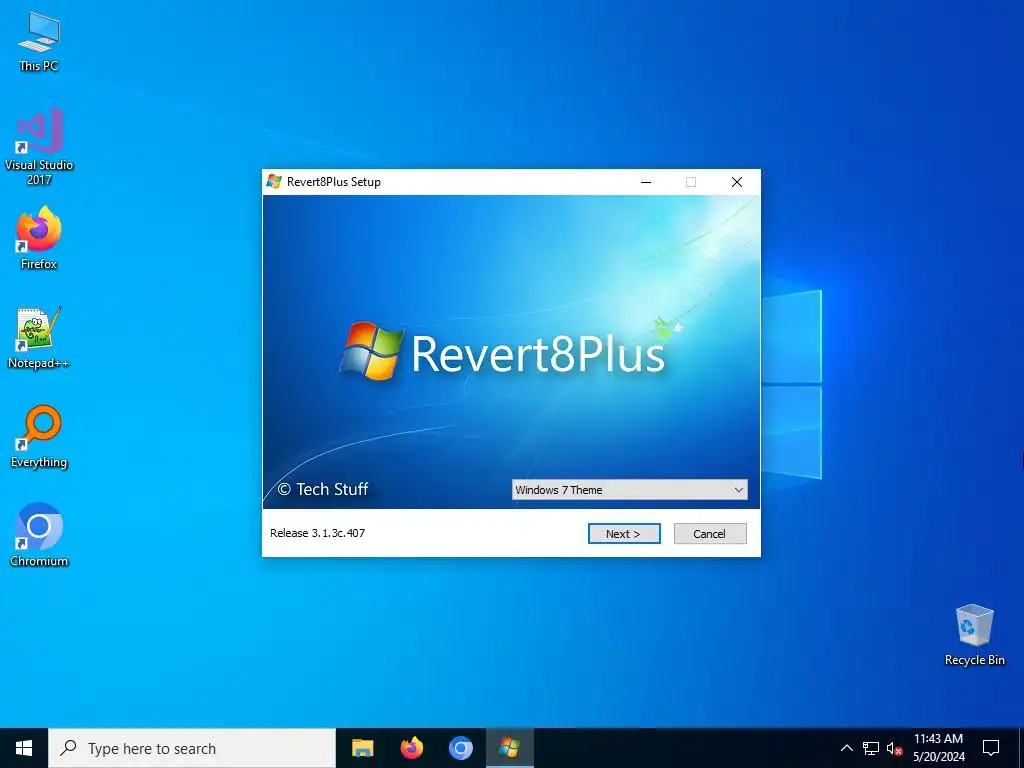Click the © Tech Stuff text
Viewport: 1024px width, 768px height.
tap(323, 489)
